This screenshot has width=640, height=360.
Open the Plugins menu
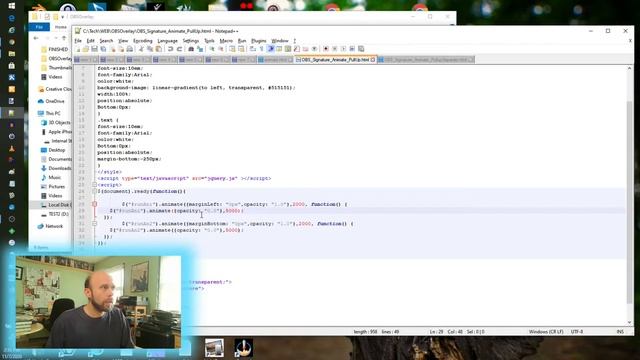[x=258, y=41]
